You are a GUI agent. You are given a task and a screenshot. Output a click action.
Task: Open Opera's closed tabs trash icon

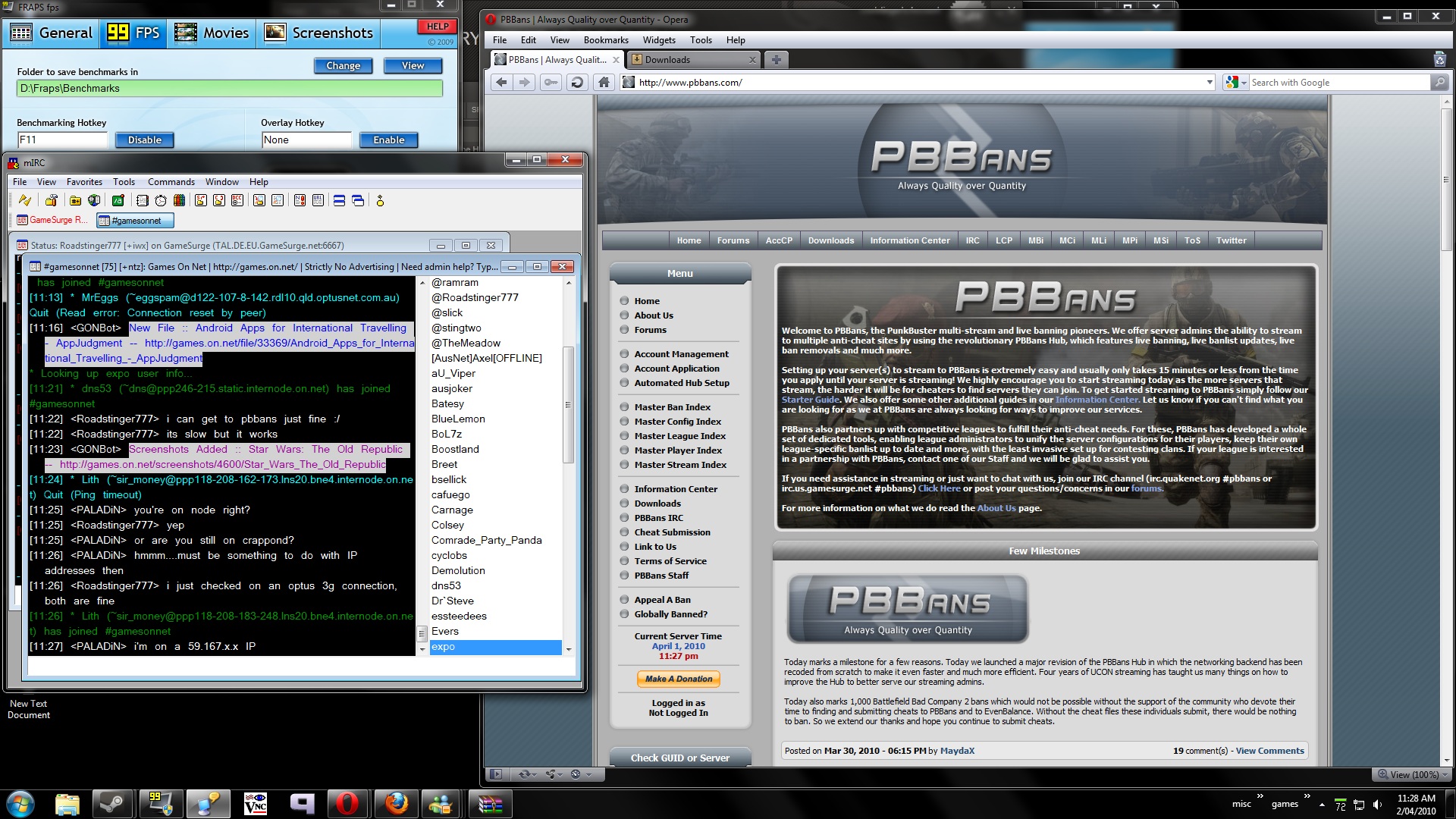[x=1439, y=60]
